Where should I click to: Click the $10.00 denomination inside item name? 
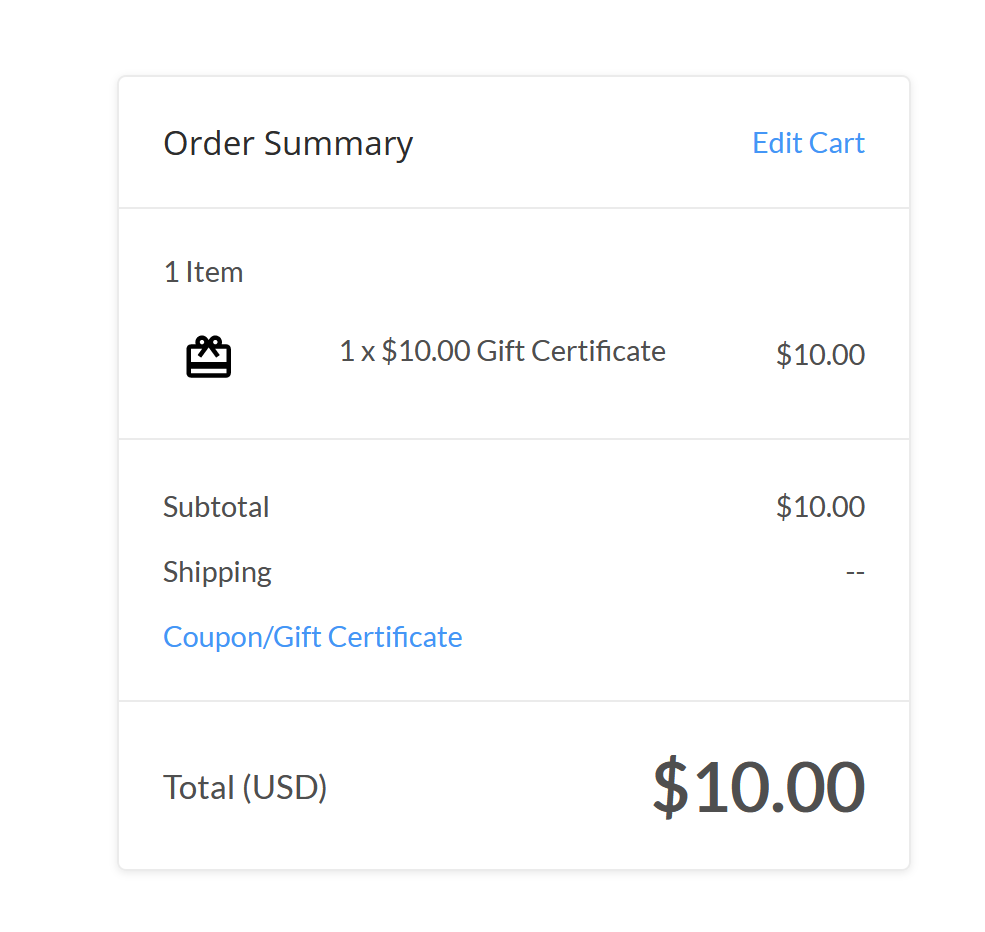pos(425,351)
